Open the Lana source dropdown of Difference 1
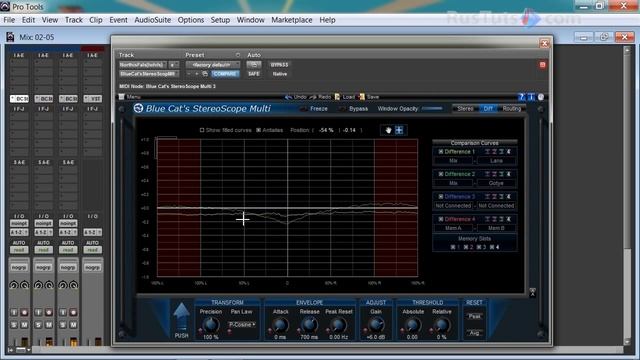This screenshot has height=360, width=640. coord(496,160)
